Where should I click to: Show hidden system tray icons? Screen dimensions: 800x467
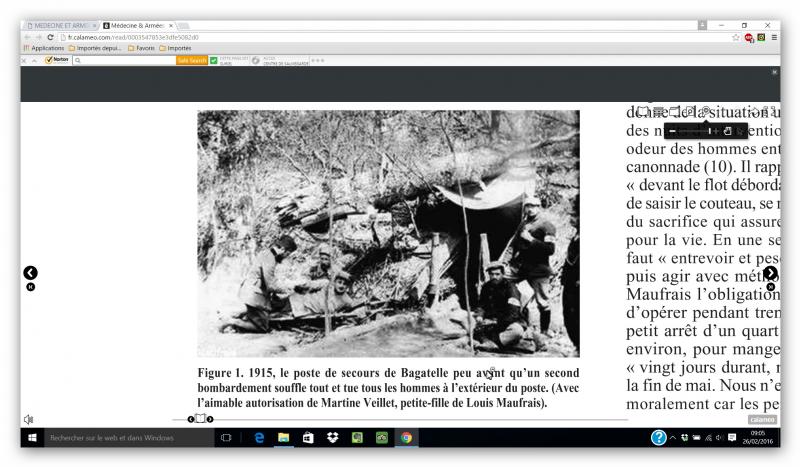[x=673, y=438]
